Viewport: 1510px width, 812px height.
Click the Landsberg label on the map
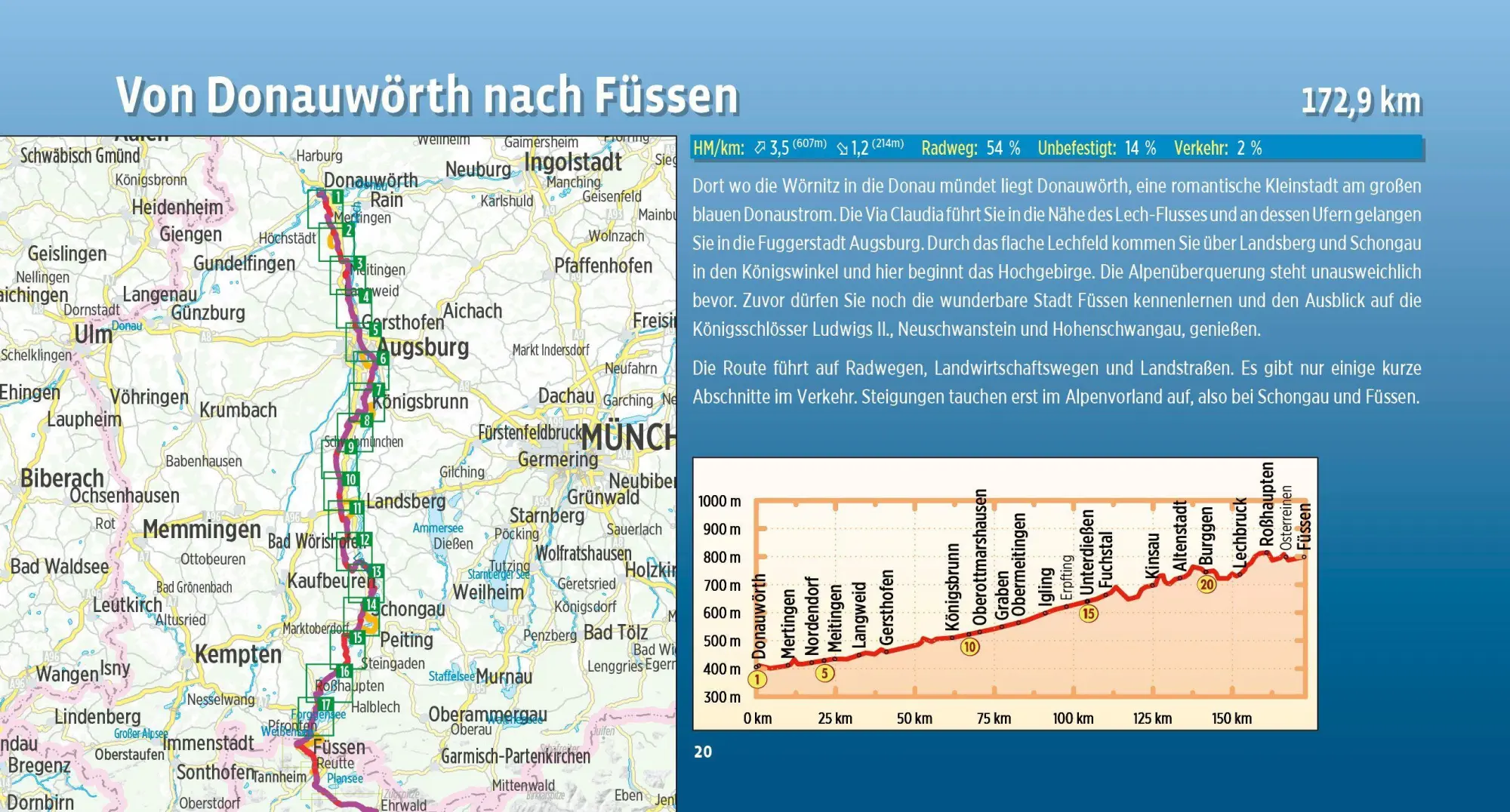point(406,501)
